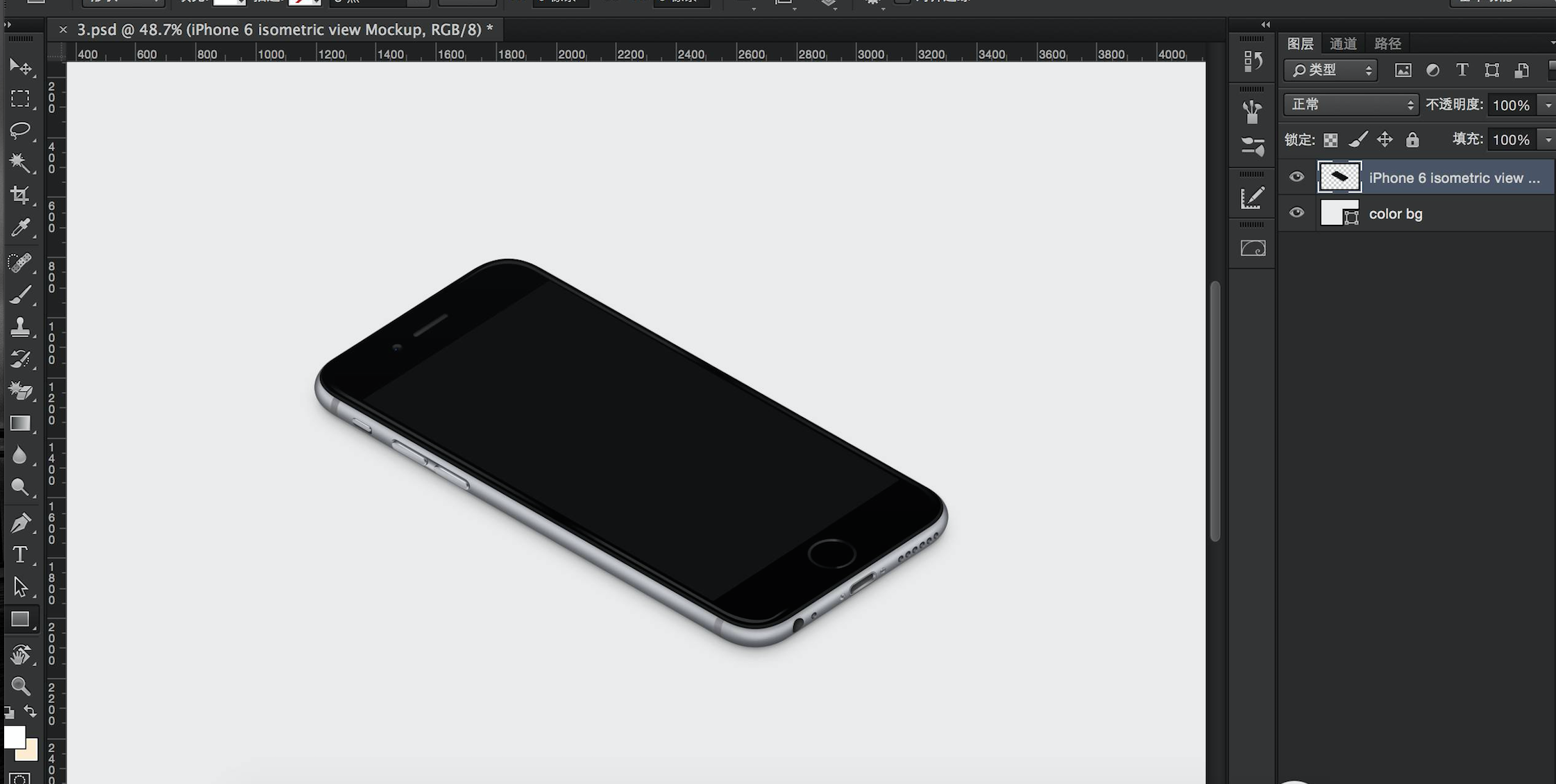Toggle lock transparent pixels icon
The width and height of the screenshot is (1556, 784).
tap(1330, 140)
